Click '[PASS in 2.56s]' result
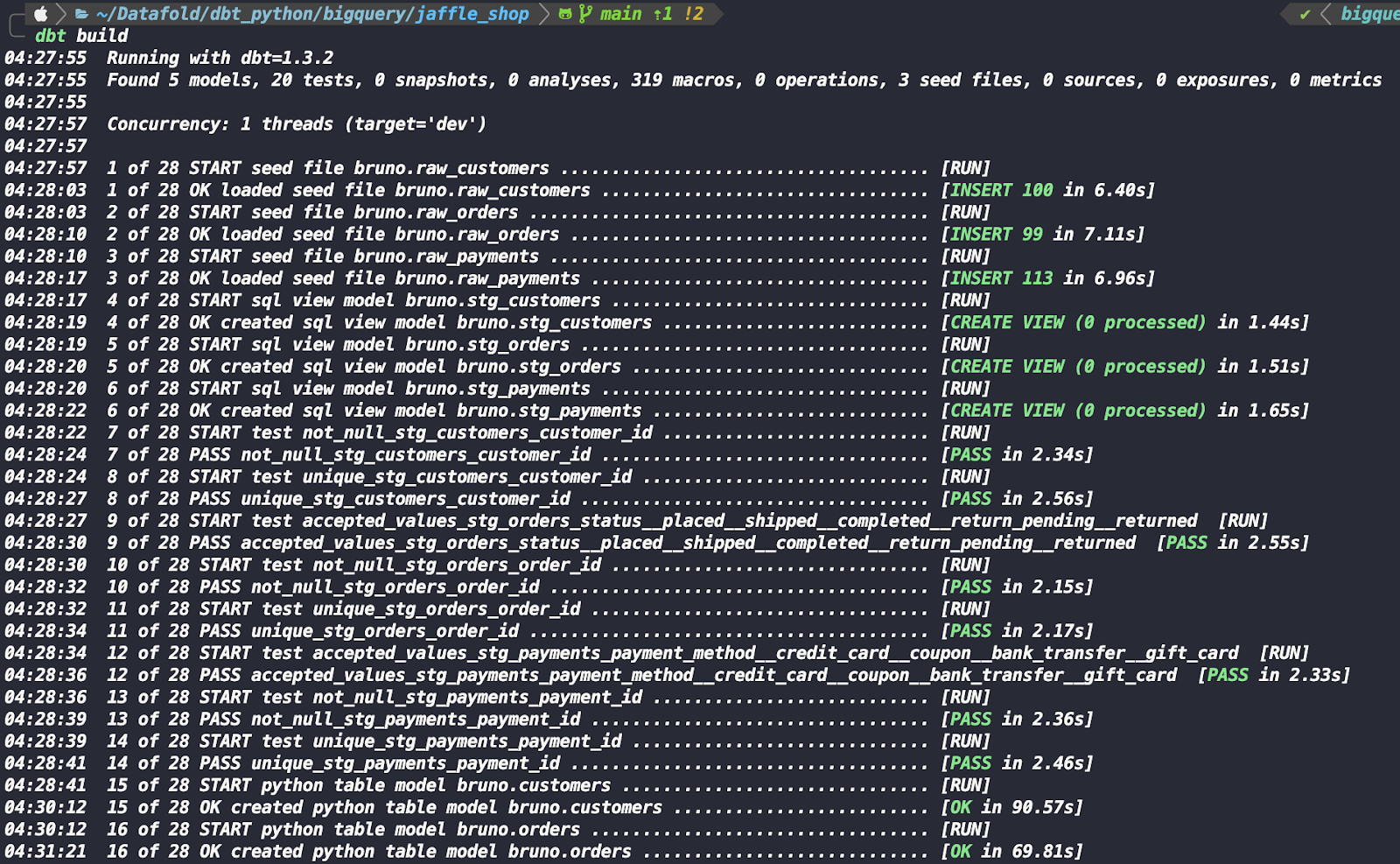This screenshot has height=864, width=1400. pyautogui.click(x=1017, y=498)
